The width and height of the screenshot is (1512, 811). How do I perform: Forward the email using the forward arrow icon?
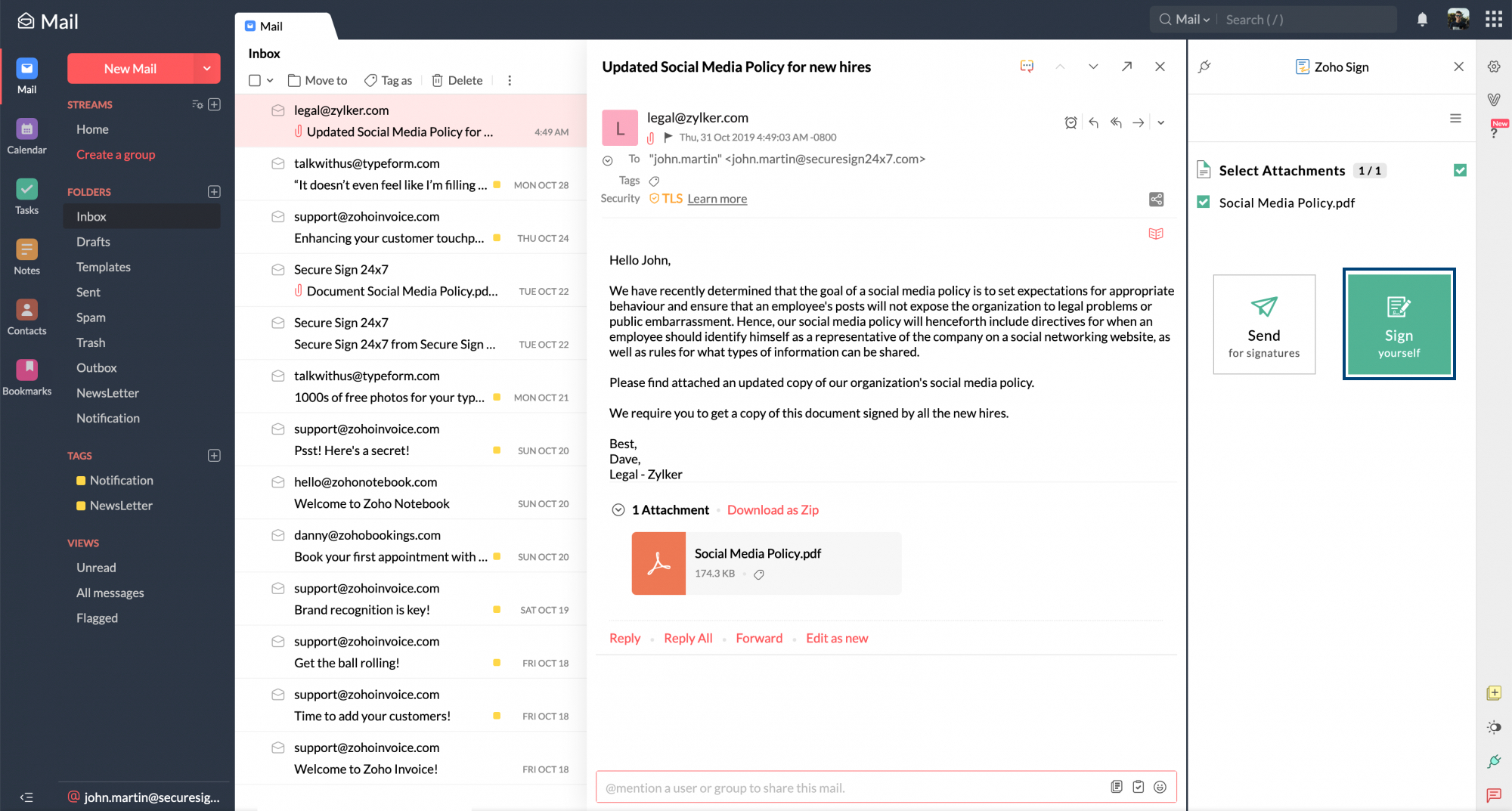pyautogui.click(x=1139, y=122)
